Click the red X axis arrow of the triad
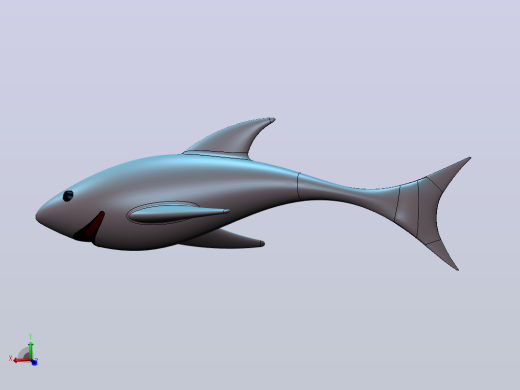This screenshot has height=390, width=520. tap(21, 360)
